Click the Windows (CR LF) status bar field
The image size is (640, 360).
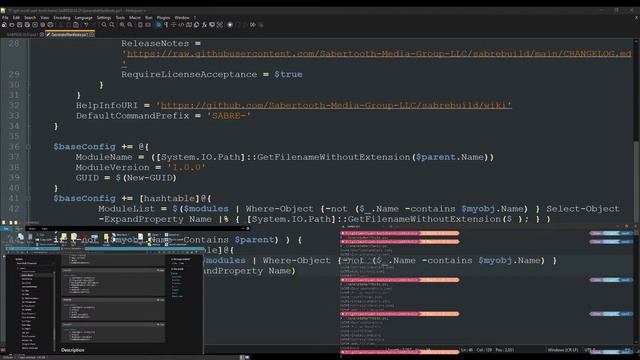coord(563,350)
